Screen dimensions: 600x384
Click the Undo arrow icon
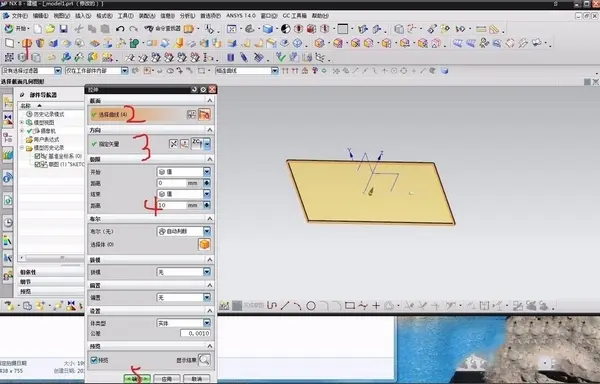tap(120, 29)
